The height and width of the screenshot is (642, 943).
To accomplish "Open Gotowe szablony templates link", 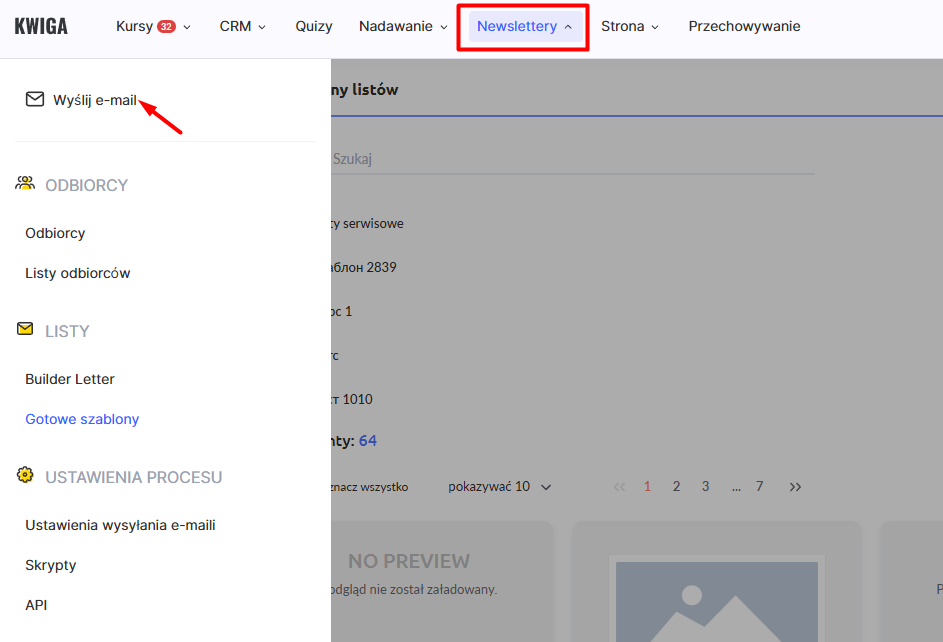I will coord(82,419).
